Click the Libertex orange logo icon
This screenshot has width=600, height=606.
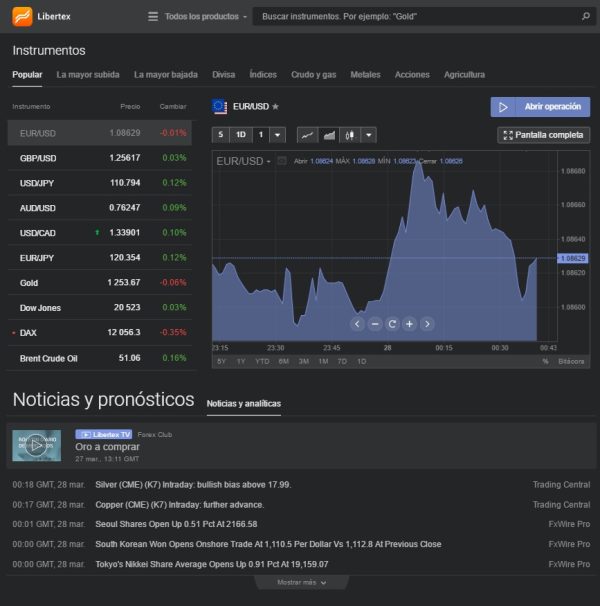pos(22,16)
